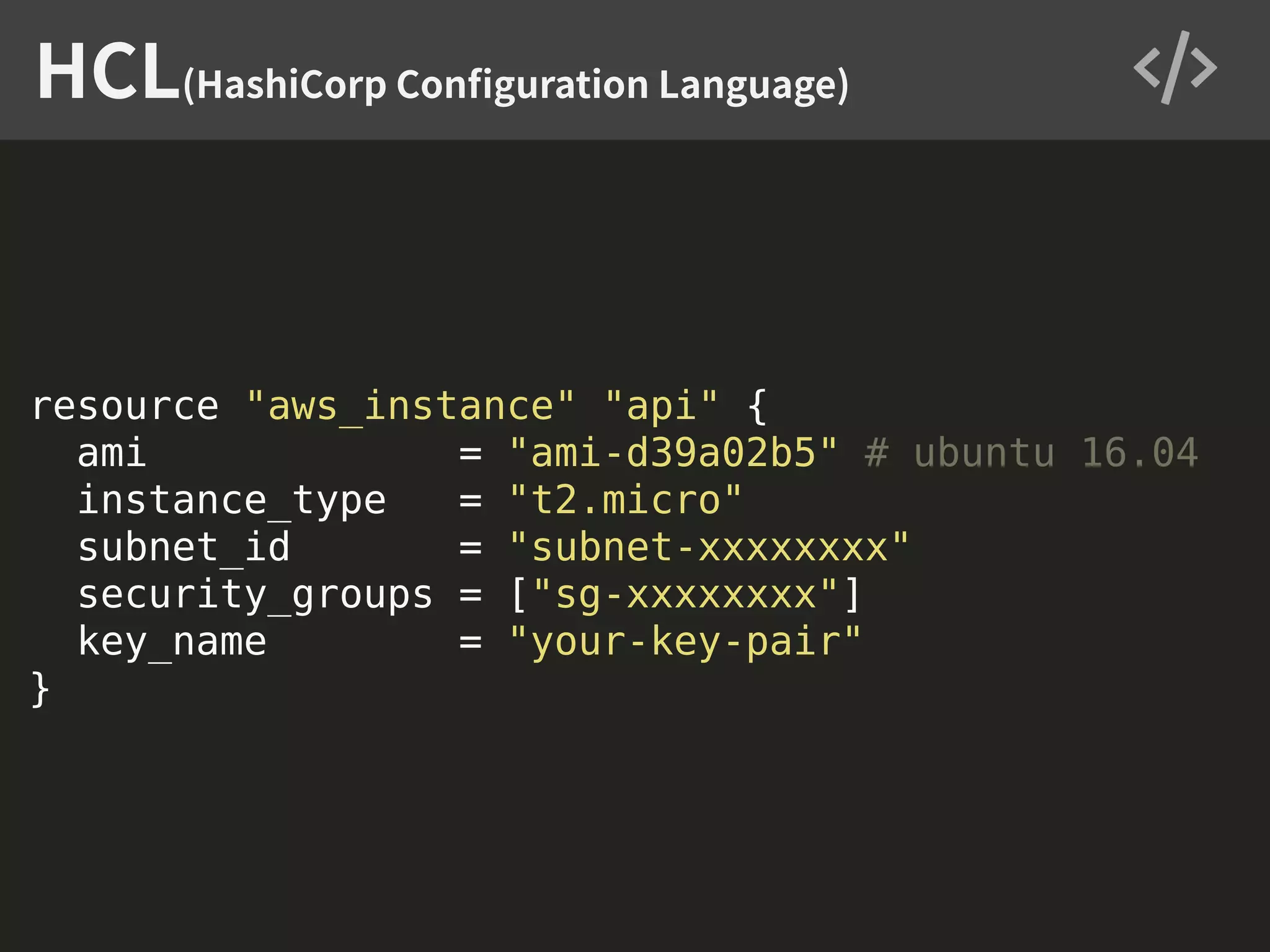Click the "aws_instance" string
Viewport: 1270px width, 952px height.
(411, 407)
